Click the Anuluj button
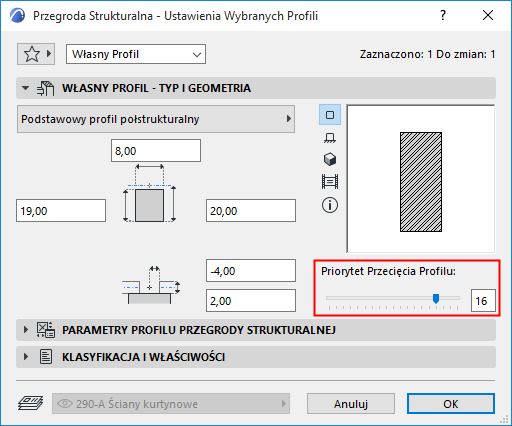 coord(351,404)
